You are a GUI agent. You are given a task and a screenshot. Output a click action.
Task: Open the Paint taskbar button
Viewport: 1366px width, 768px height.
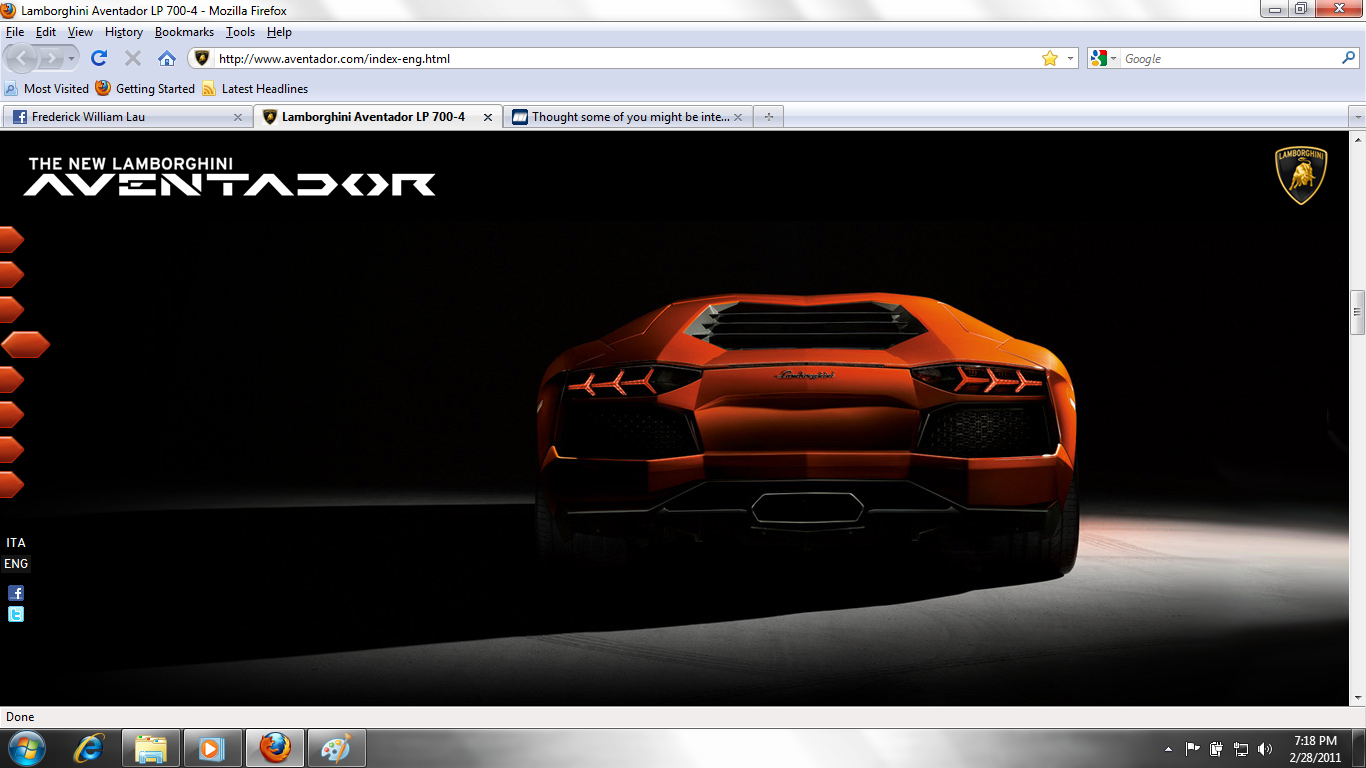pyautogui.click(x=337, y=748)
